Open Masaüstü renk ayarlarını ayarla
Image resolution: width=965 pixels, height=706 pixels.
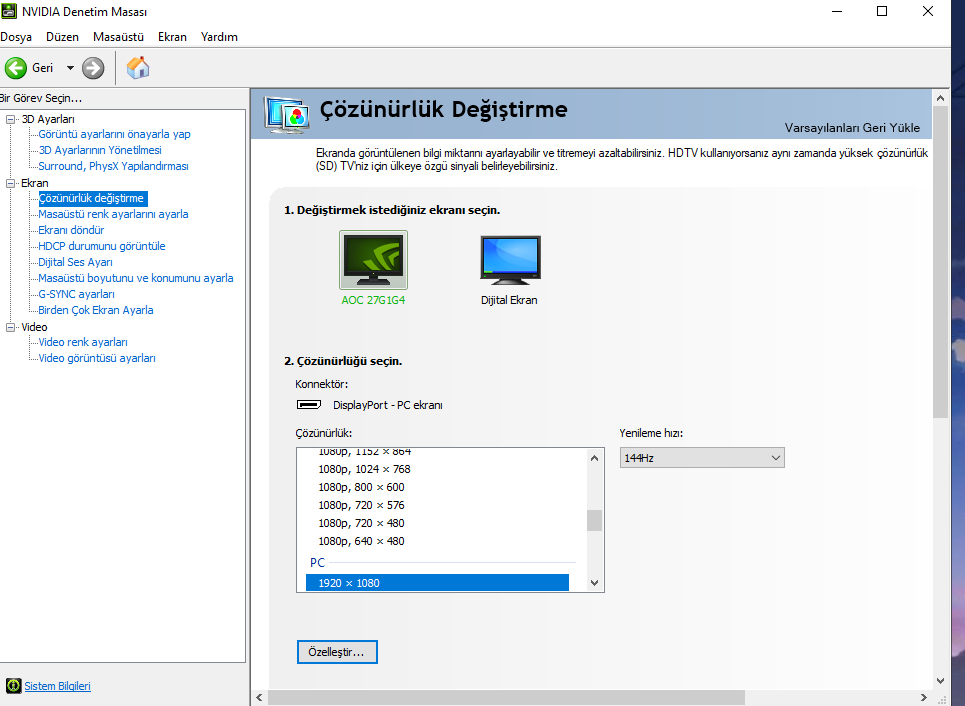[x=113, y=214]
